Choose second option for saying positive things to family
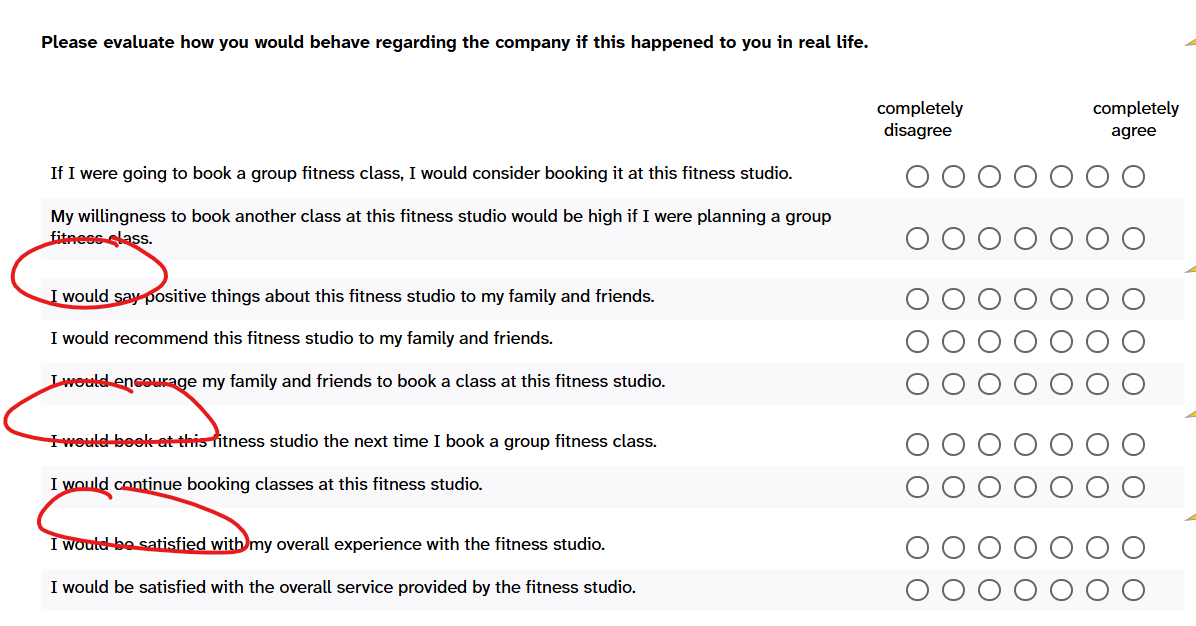The width and height of the screenshot is (1196, 626). click(953, 299)
